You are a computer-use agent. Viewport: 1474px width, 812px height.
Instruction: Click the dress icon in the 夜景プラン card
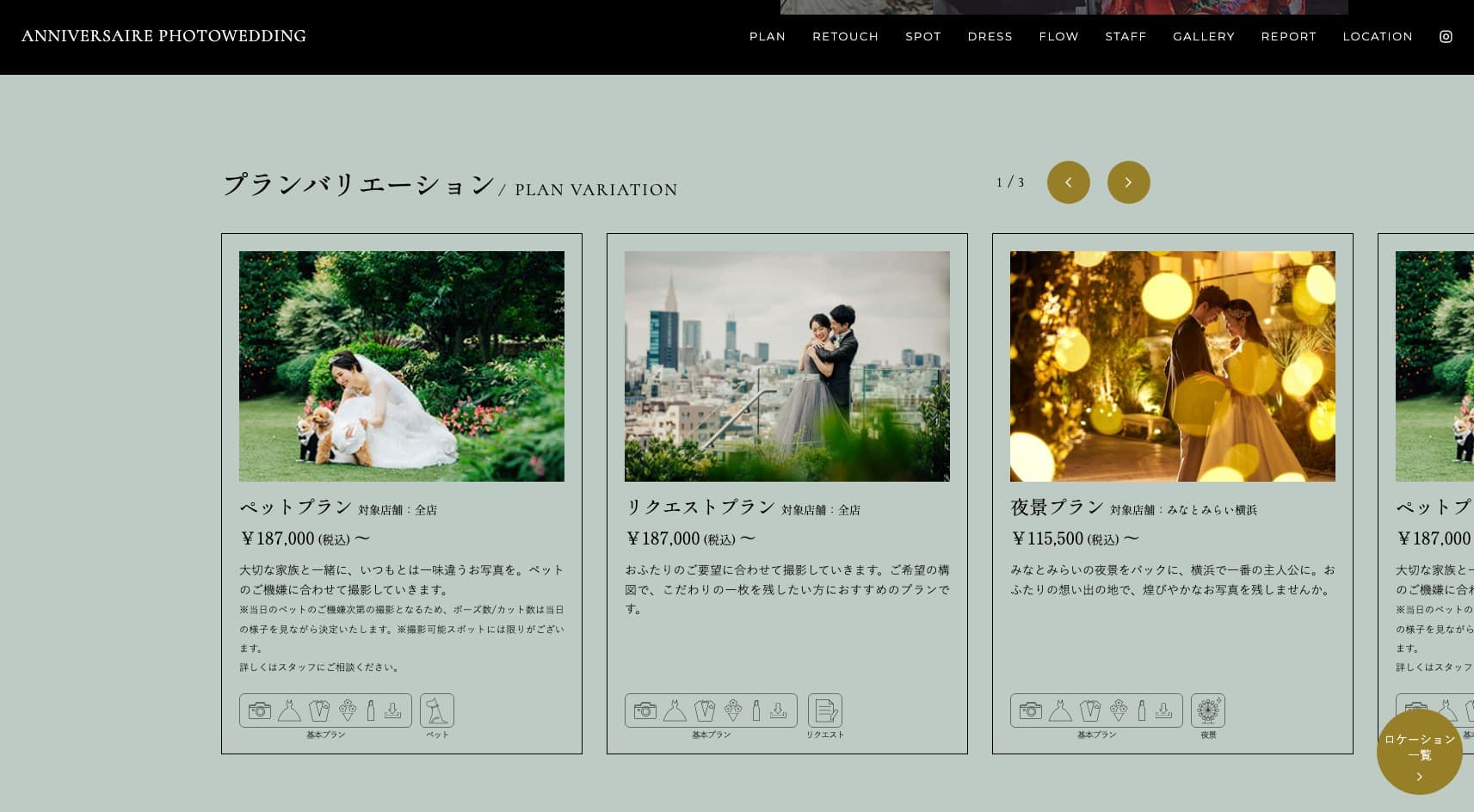click(1060, 710)
